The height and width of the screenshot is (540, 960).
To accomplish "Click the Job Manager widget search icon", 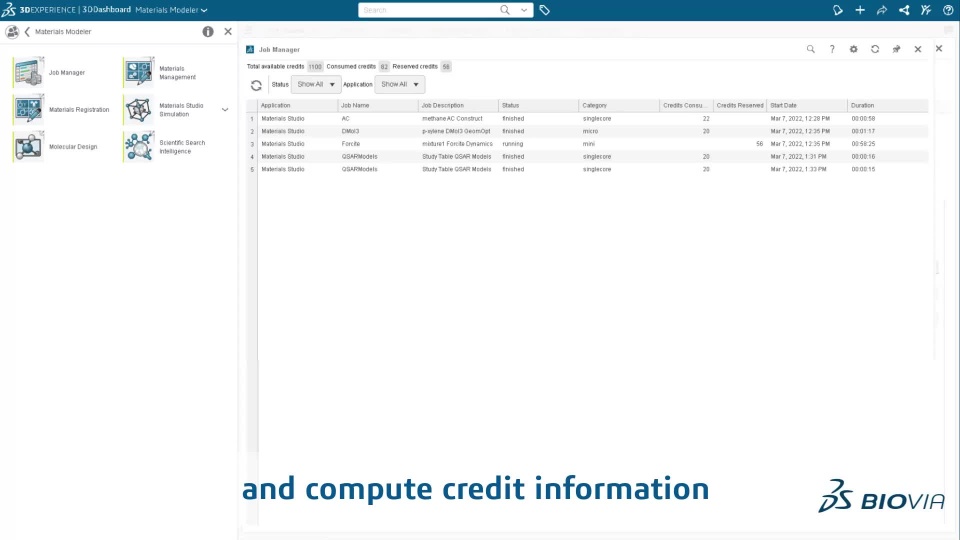I will point(811,49).
